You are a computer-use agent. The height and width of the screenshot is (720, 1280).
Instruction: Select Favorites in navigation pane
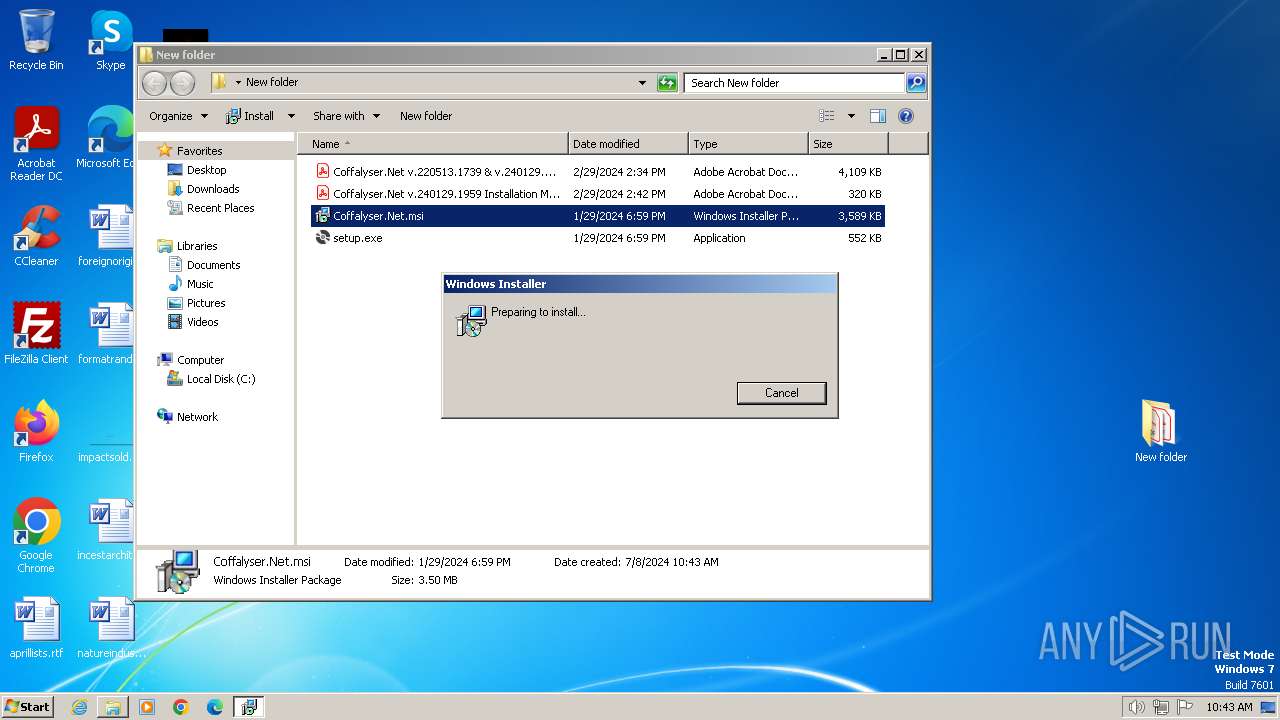click(x=199, y=151)
